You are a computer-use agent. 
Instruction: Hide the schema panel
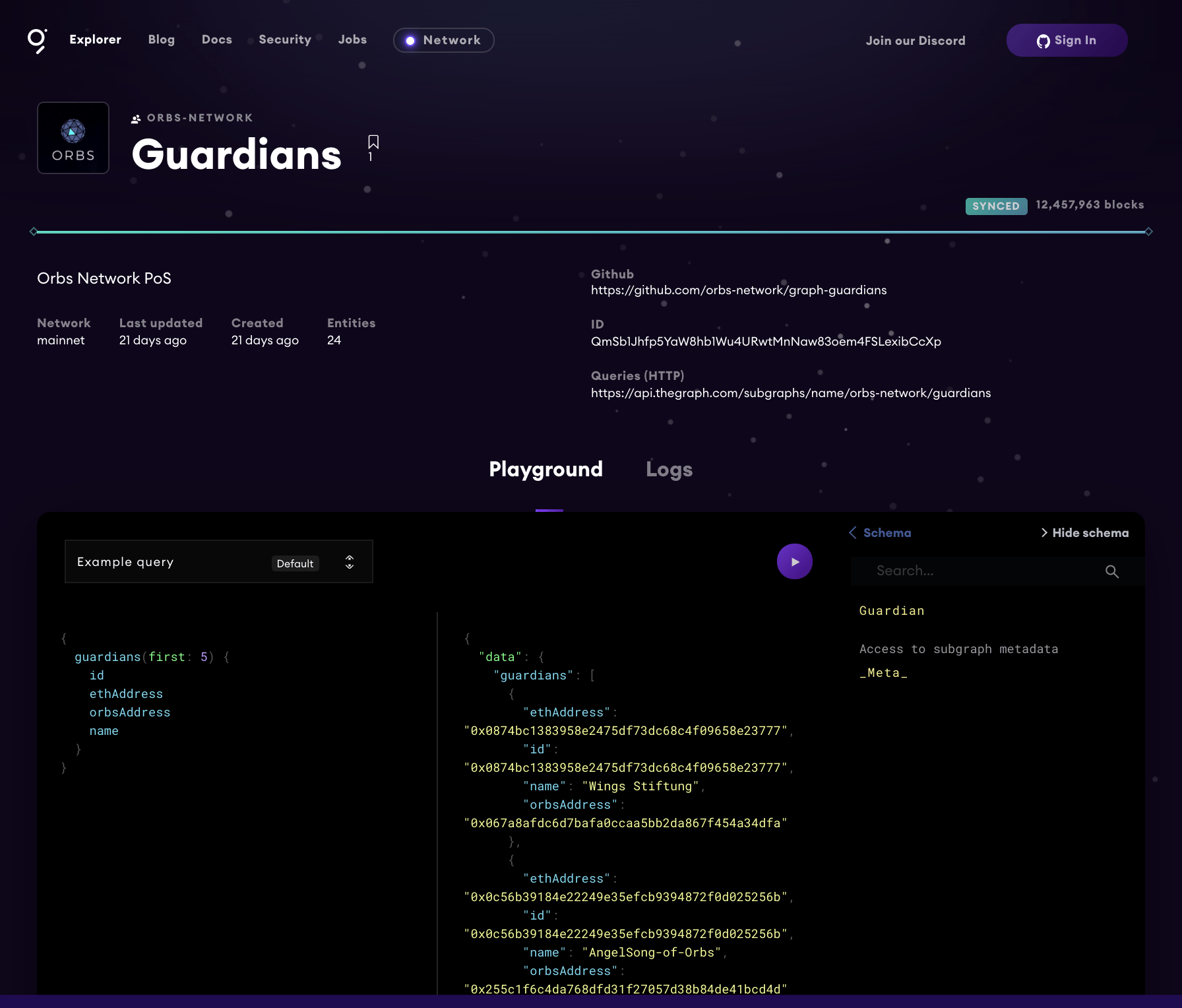(1084, 532)
